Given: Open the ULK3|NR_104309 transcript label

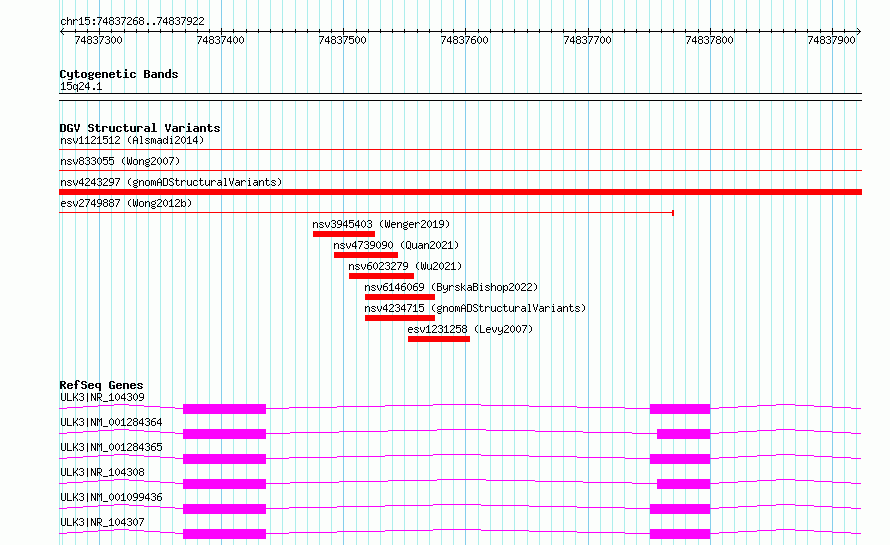Looking at the screenshot, I should [x=102, y=397].
